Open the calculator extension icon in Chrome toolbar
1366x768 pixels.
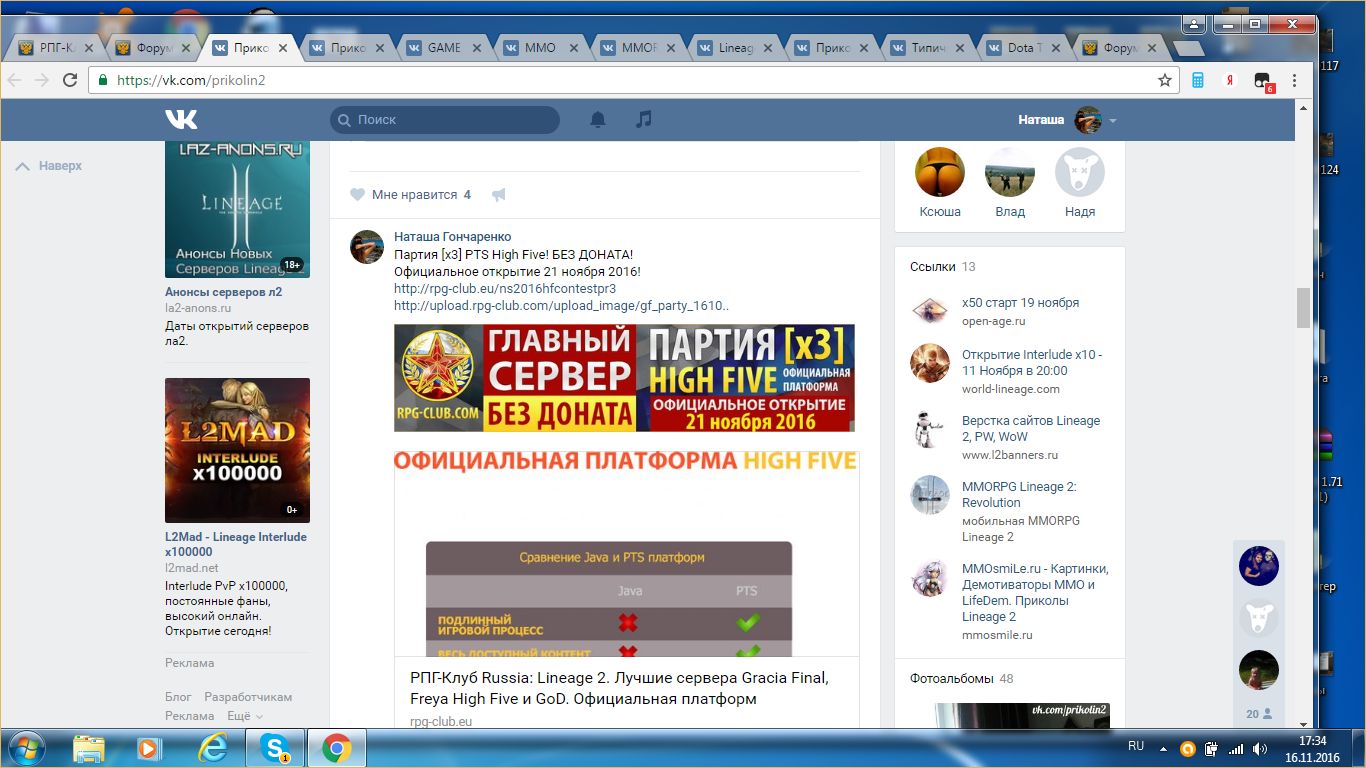[x=1198, y=80]
